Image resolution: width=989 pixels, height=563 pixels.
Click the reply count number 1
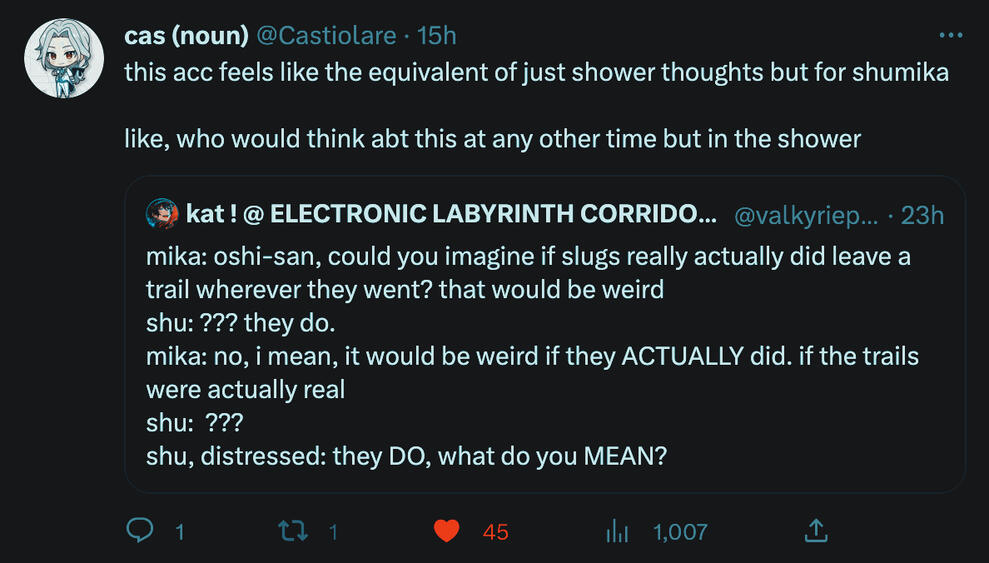point(180,532)
